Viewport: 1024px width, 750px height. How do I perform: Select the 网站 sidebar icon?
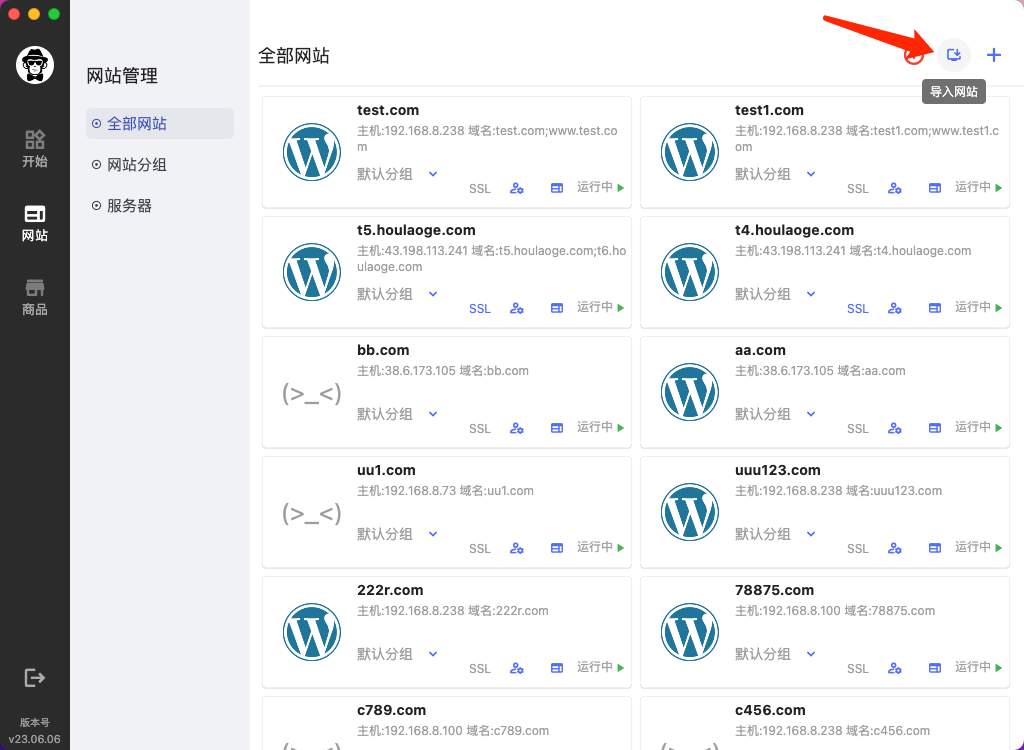pos(35,223)
